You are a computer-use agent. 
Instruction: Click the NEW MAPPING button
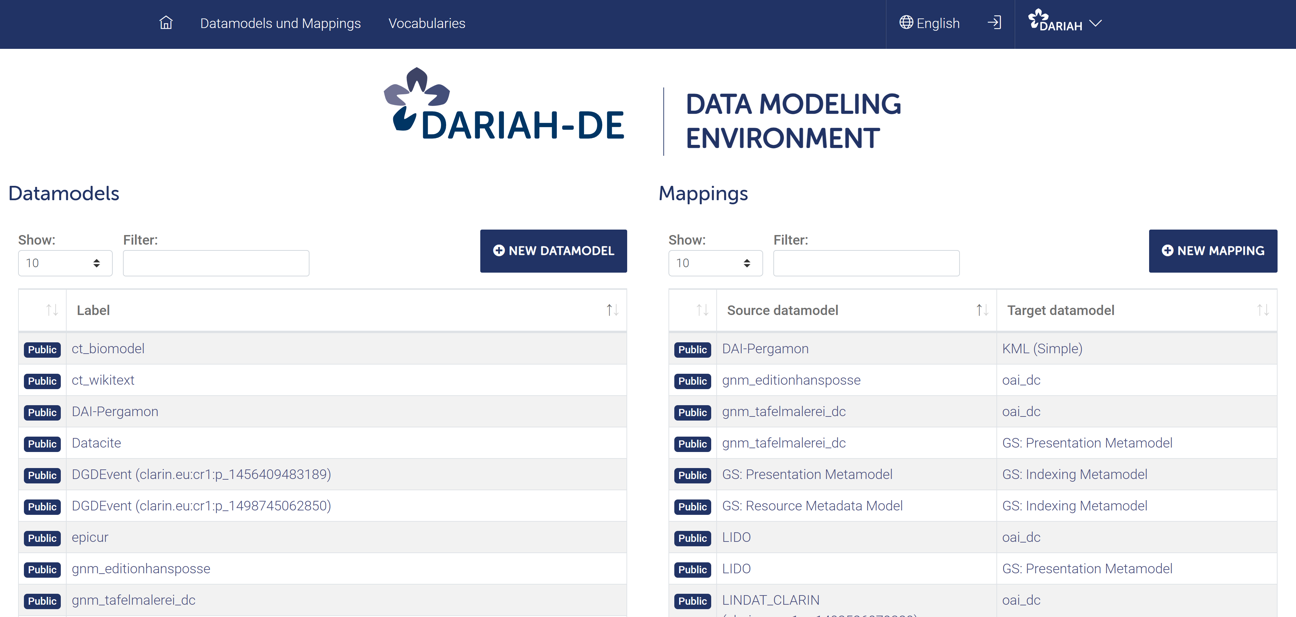(x=1213, y=251)
